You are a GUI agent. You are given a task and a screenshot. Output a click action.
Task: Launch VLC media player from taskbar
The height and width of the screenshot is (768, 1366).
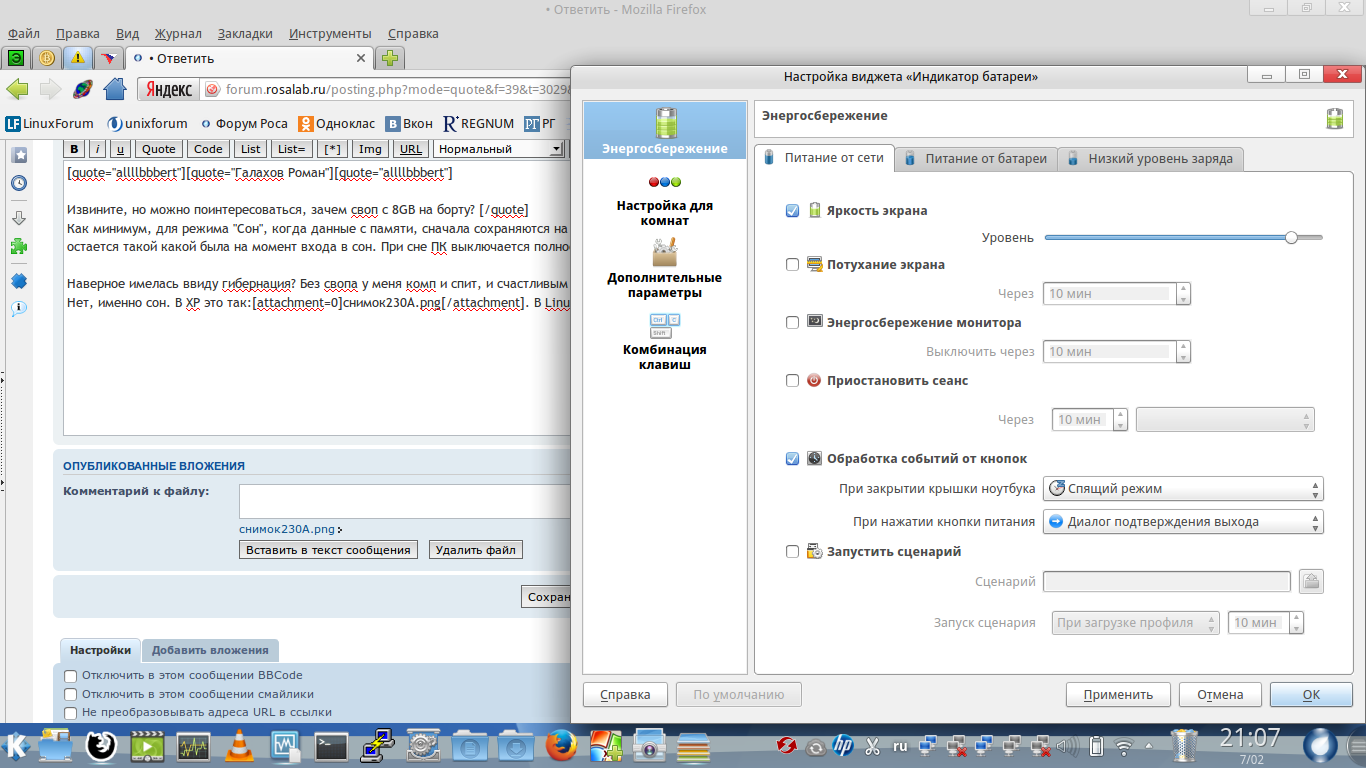point(240,746)
